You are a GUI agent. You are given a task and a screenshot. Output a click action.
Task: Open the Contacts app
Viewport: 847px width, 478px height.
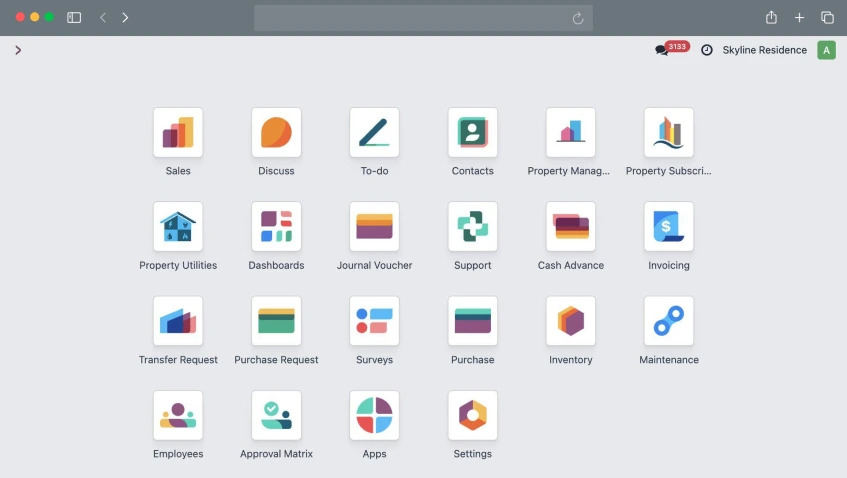pyautogui.click(x=472, y=133)
